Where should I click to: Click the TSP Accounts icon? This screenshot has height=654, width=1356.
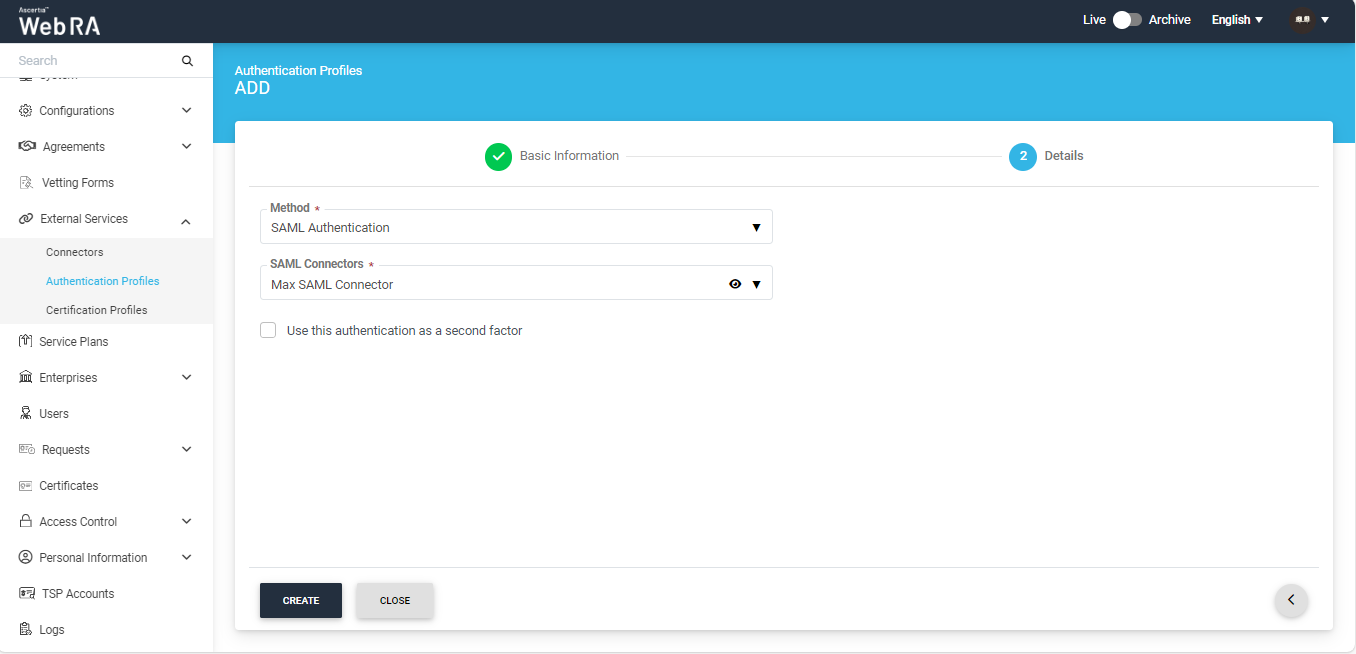[27, 594]
